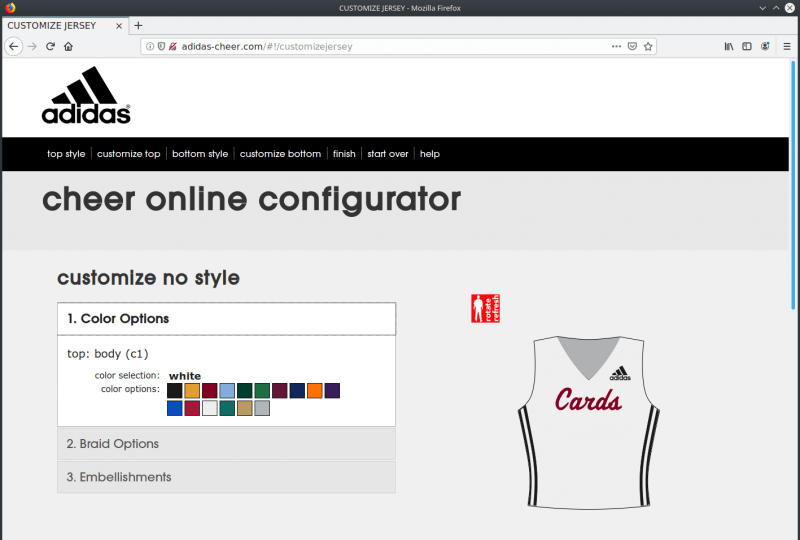Click the 'top: body (c1)' label

(x=108, y=354)
